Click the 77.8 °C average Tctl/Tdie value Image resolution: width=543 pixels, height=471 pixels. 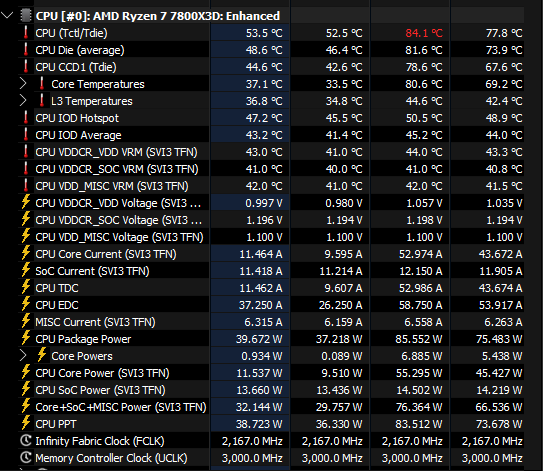[x=504, y=33]
